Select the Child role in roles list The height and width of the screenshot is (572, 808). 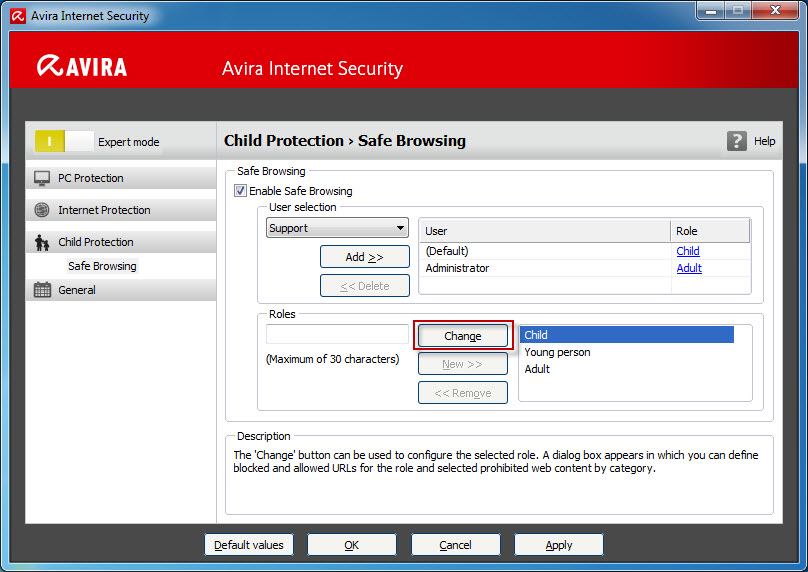pos(627,335)
